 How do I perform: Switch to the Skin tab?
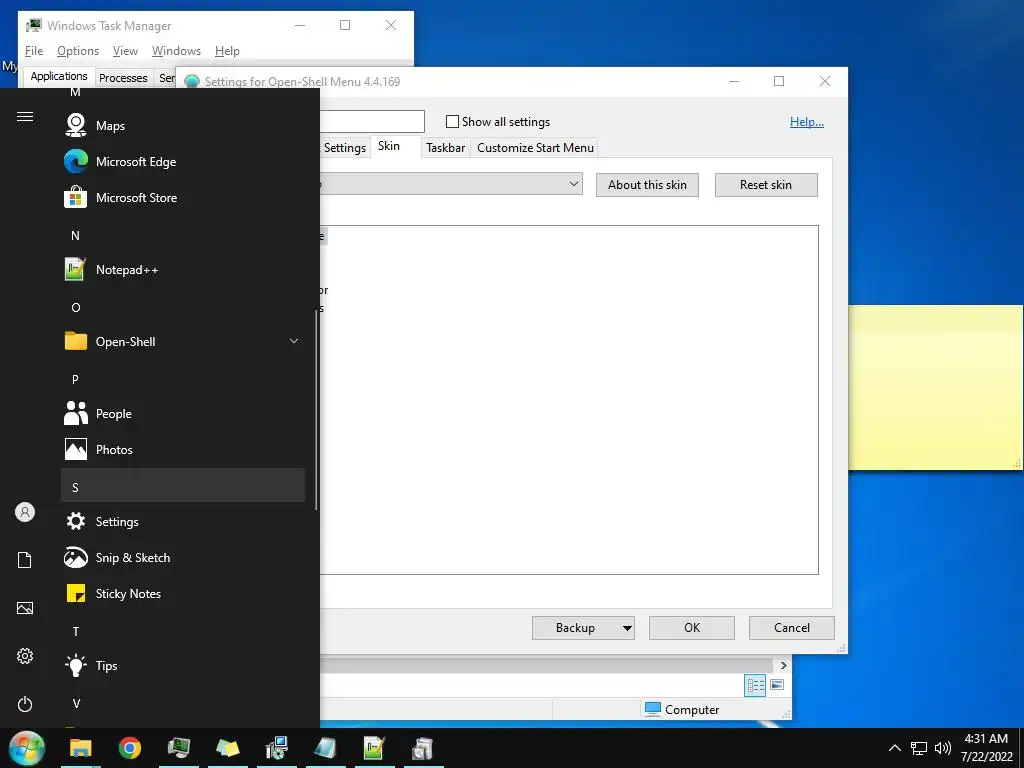[x=389, y=146]
